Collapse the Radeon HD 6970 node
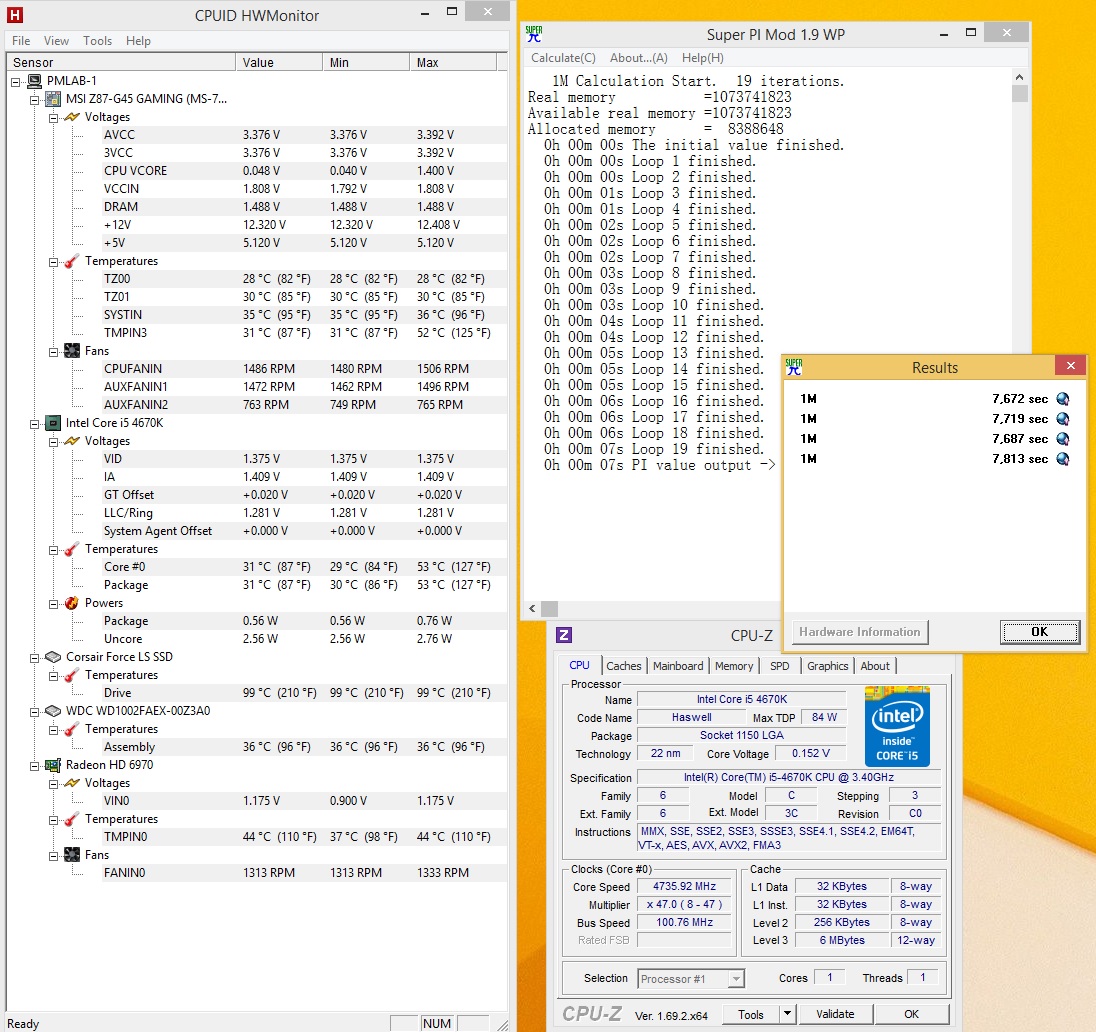Screen dimensions: 1096x1032 coord(34,766)
